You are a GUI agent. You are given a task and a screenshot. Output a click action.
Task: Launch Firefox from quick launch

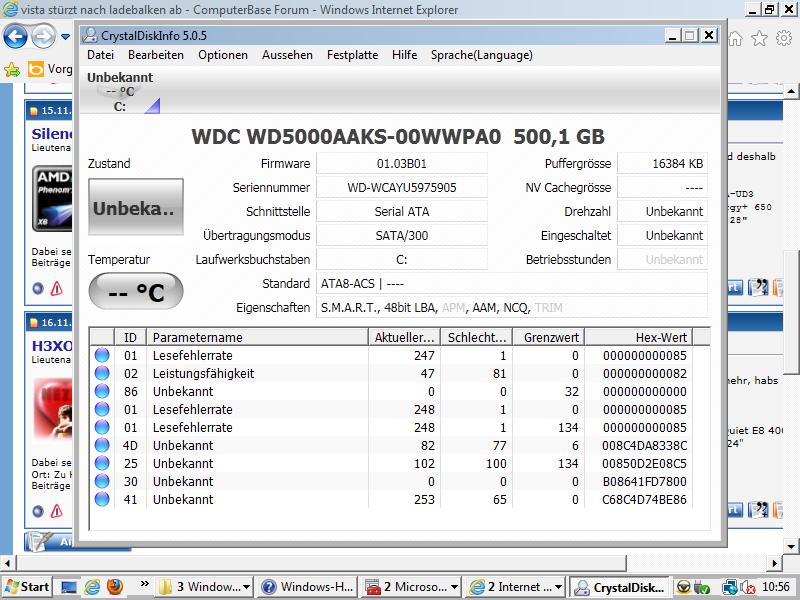point(115,587)
